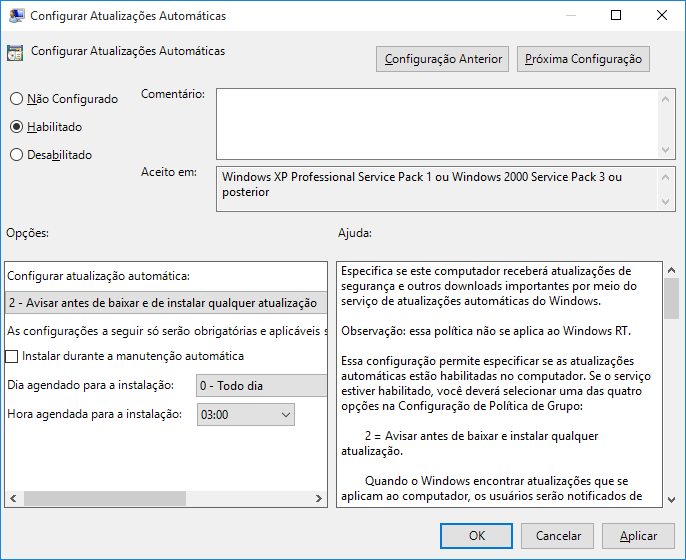This screenshot has width=686, height=560.
Task: Click the policy icon in the title bar
Action: coord(16,16)
